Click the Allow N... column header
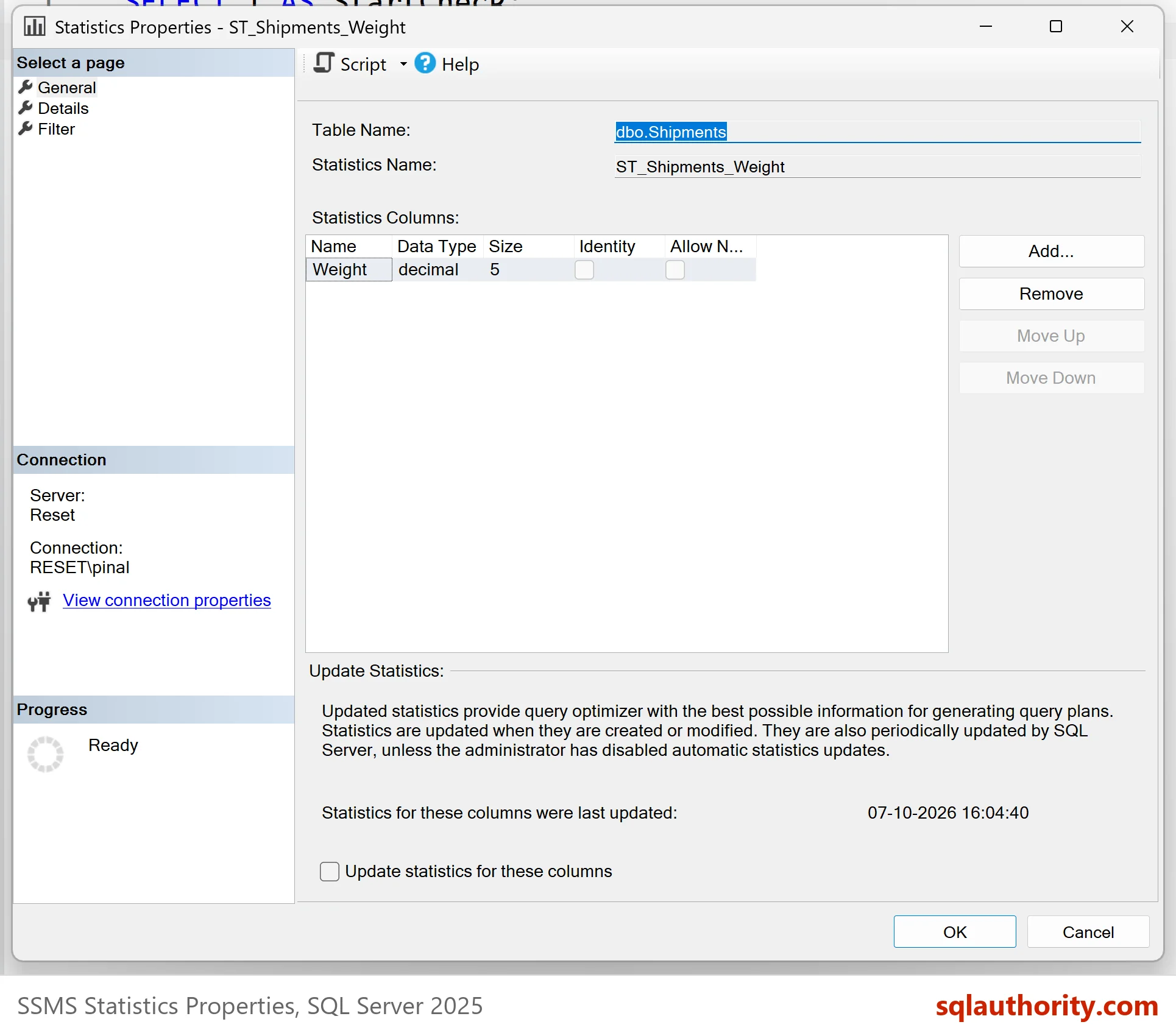Screen dimensions: 1176x1033 click(x=710, y=247)
